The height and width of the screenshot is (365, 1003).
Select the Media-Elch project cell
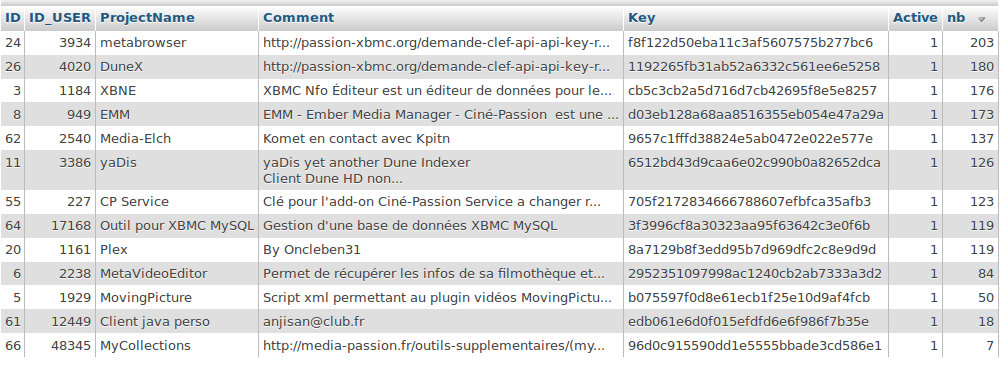pos(177,139)
